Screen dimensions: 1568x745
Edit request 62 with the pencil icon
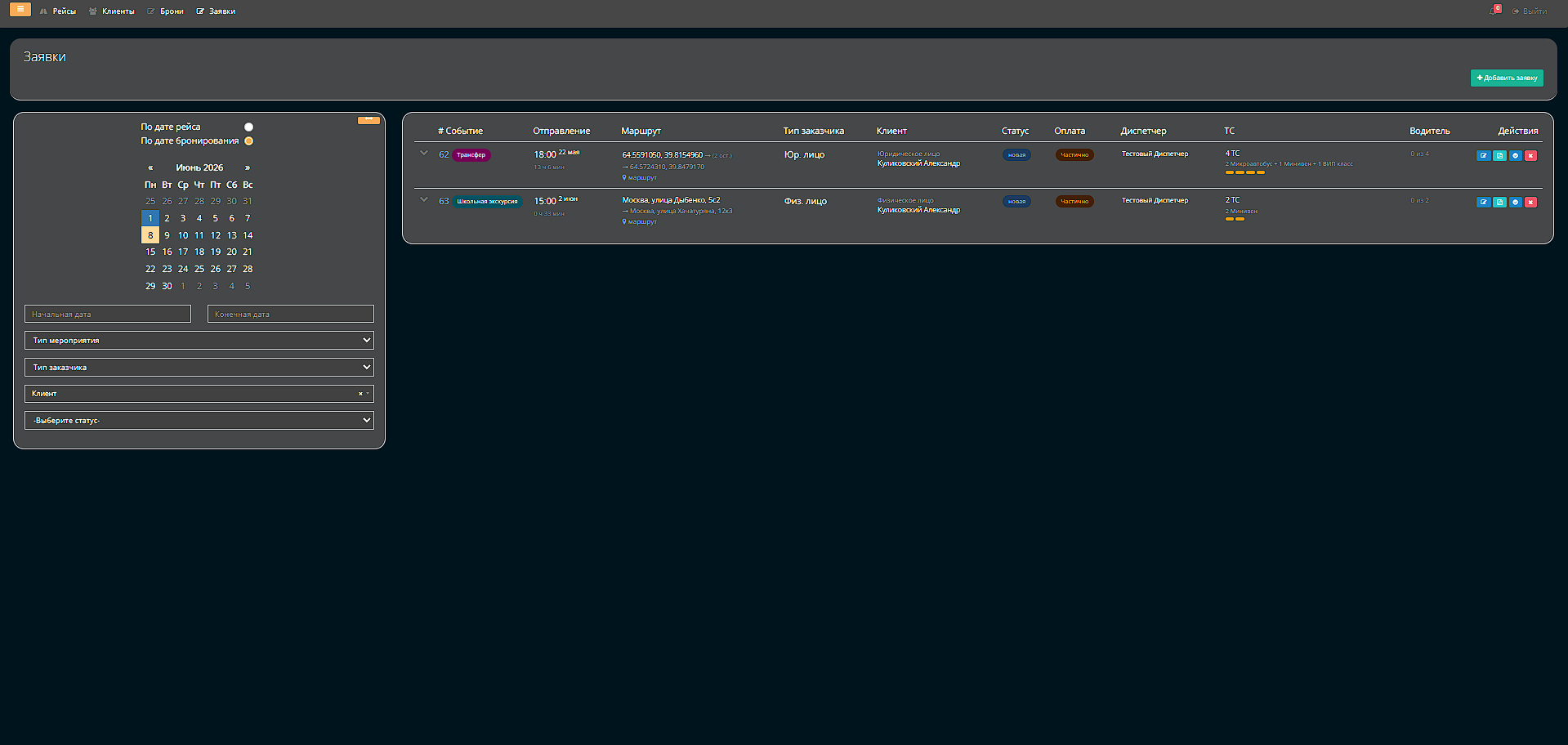(1484, 155)
